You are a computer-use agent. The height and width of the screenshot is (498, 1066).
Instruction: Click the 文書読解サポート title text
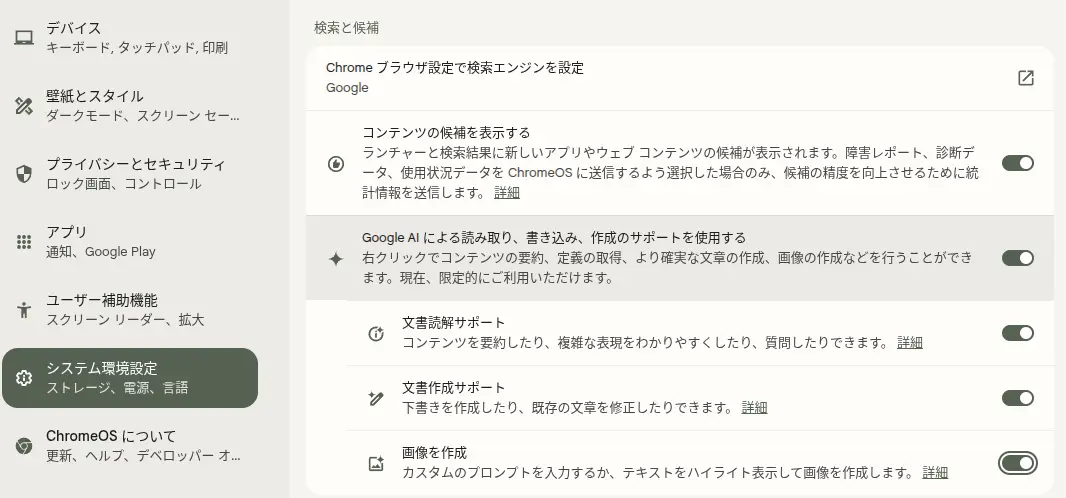[x=453, y=322]
